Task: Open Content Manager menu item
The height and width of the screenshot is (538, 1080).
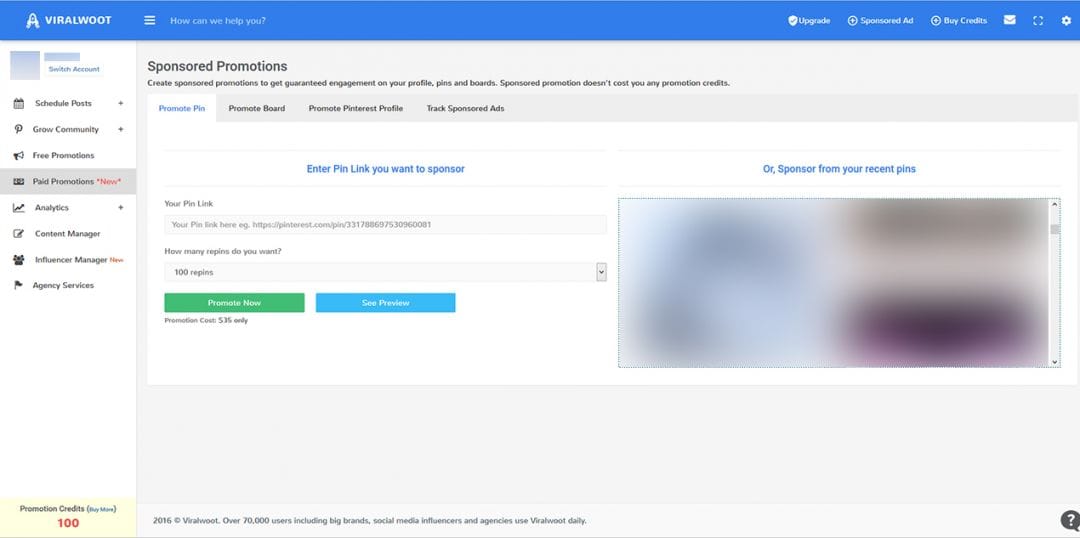Action: coord(68,234)
